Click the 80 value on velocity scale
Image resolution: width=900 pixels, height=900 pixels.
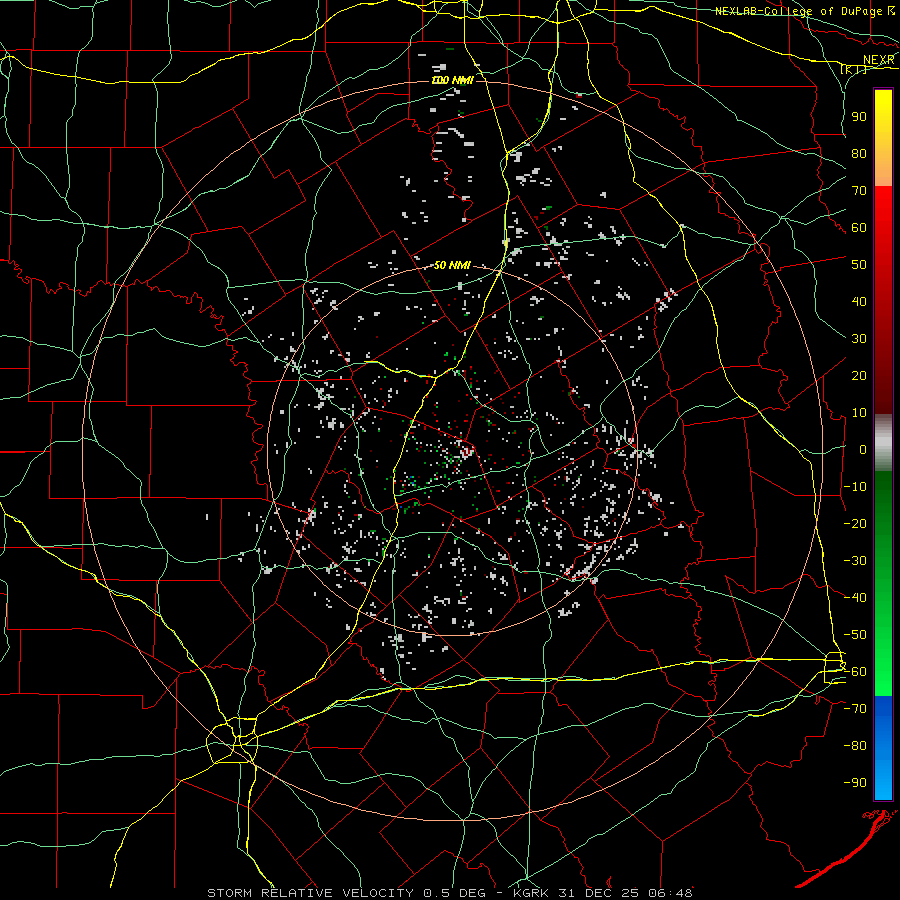tap(859, 153)
